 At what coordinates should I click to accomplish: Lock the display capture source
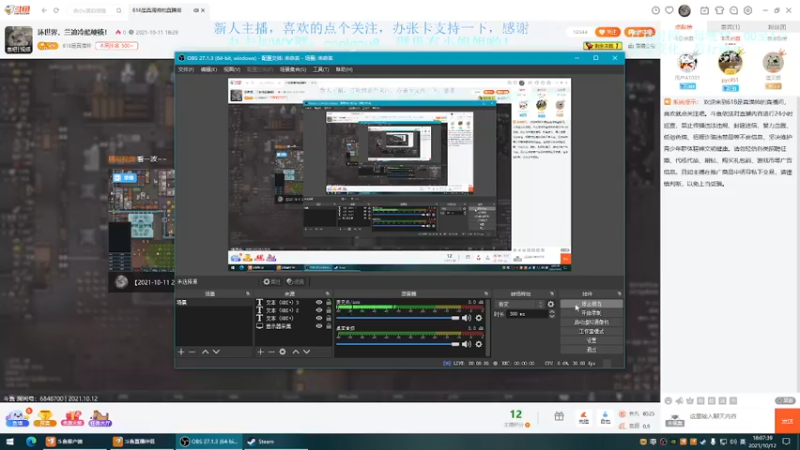click(329, 326)
